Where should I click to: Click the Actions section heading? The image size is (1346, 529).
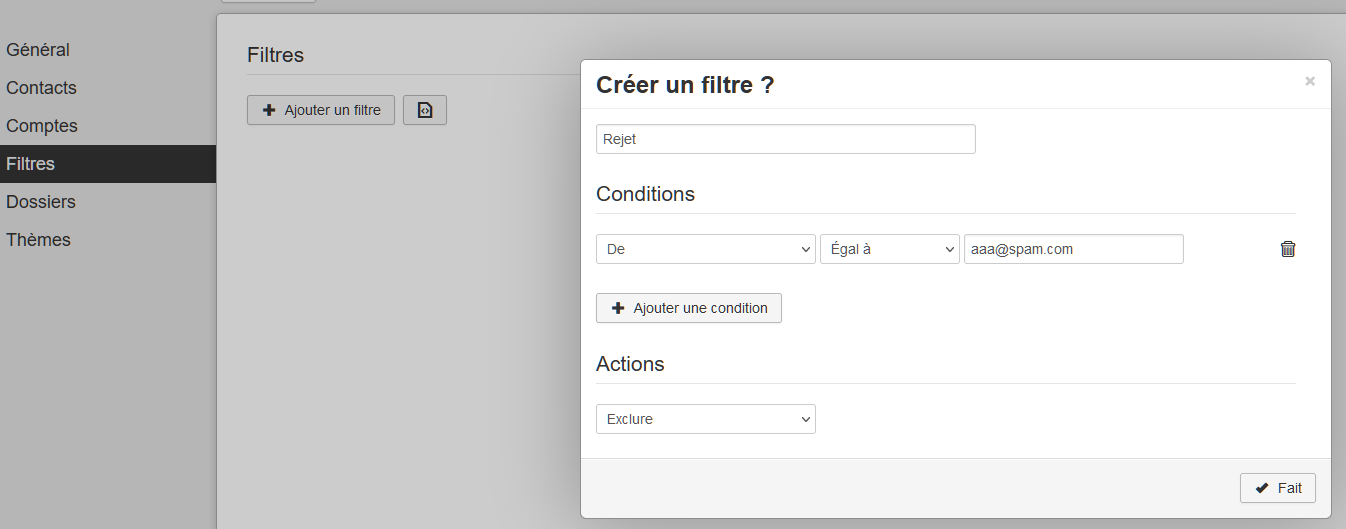630,364
